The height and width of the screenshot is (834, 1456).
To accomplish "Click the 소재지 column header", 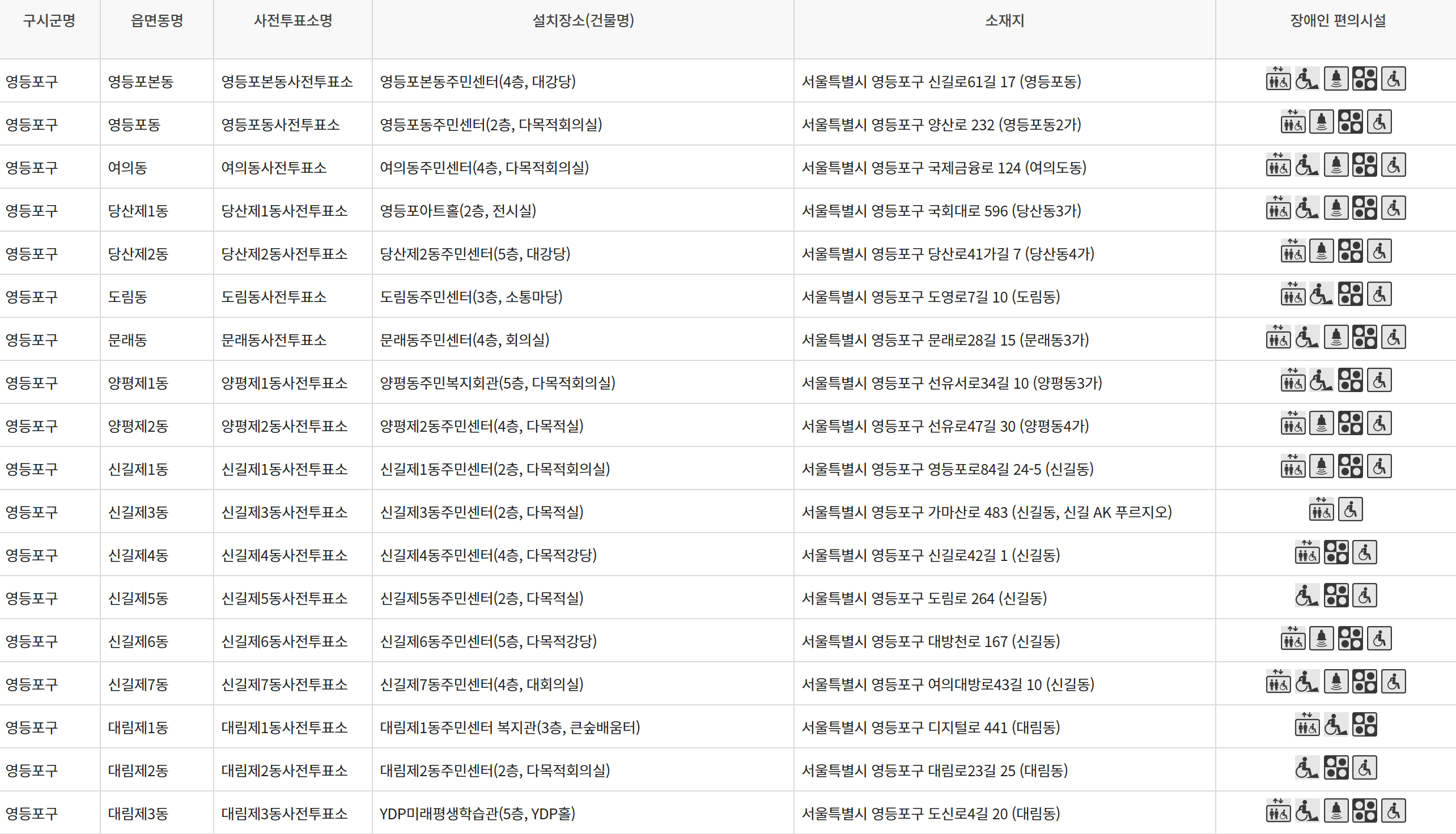I will click(1004, 21).
